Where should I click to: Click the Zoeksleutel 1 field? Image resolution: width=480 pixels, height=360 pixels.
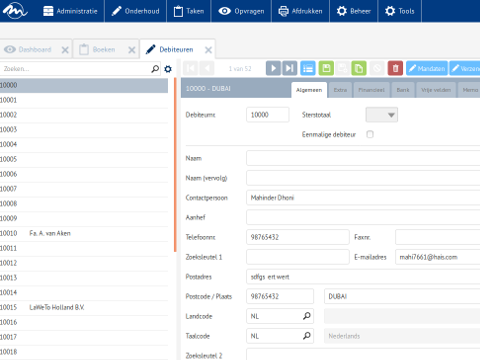pos(298,257)
